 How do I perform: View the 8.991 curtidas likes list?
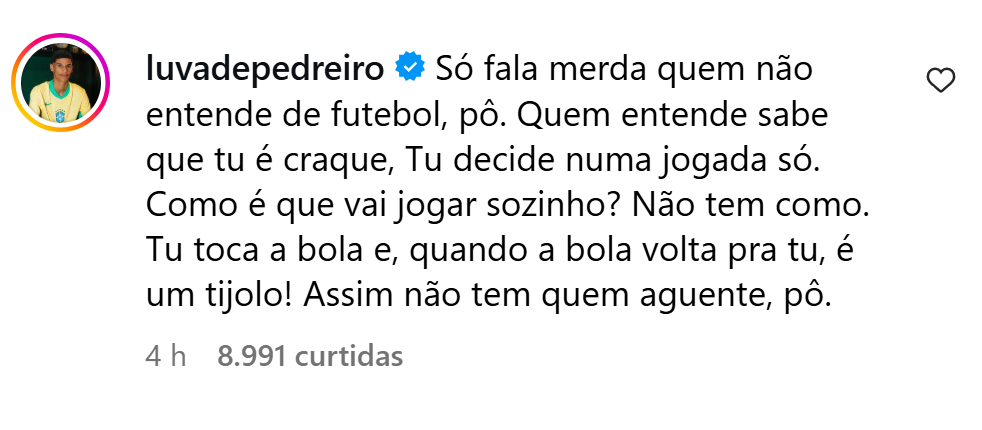point(310,356)
